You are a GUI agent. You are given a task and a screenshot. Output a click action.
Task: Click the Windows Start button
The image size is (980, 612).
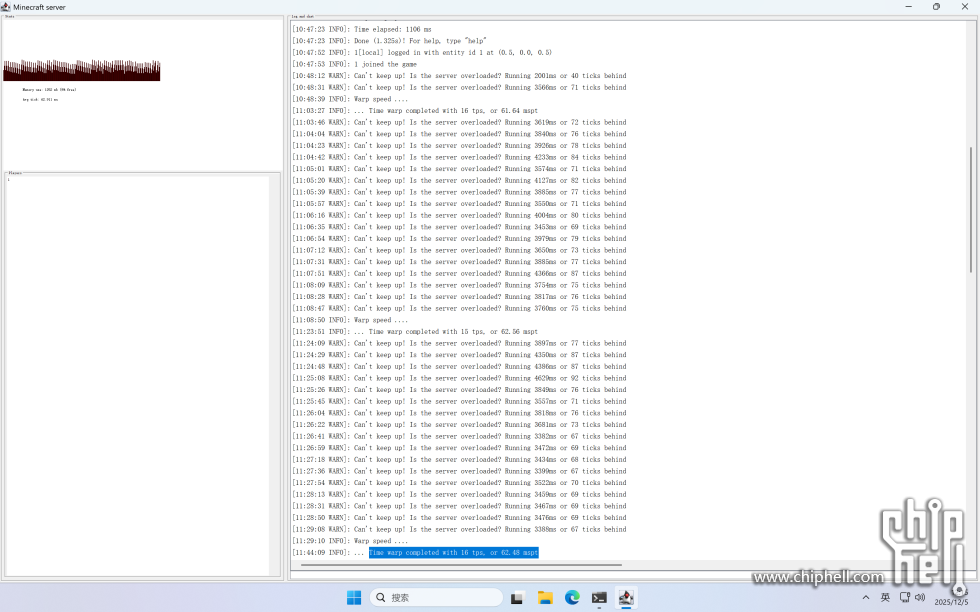pyautogui.click(x=354, y=598)
